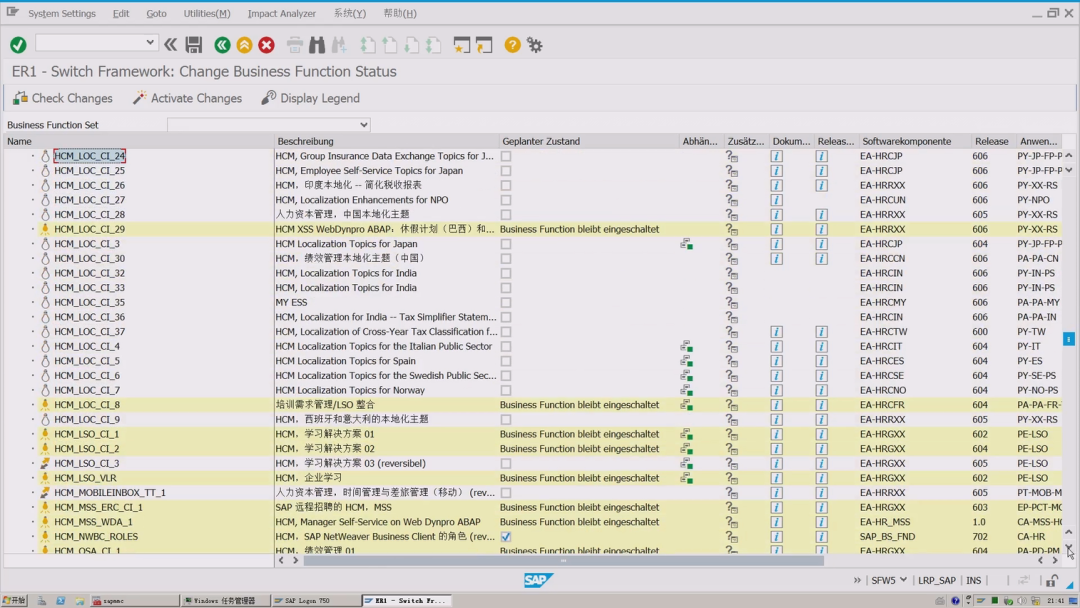1080x608 pixels.
Task: Open Find with the binoculars icon
Action: [x=317, y=45]
